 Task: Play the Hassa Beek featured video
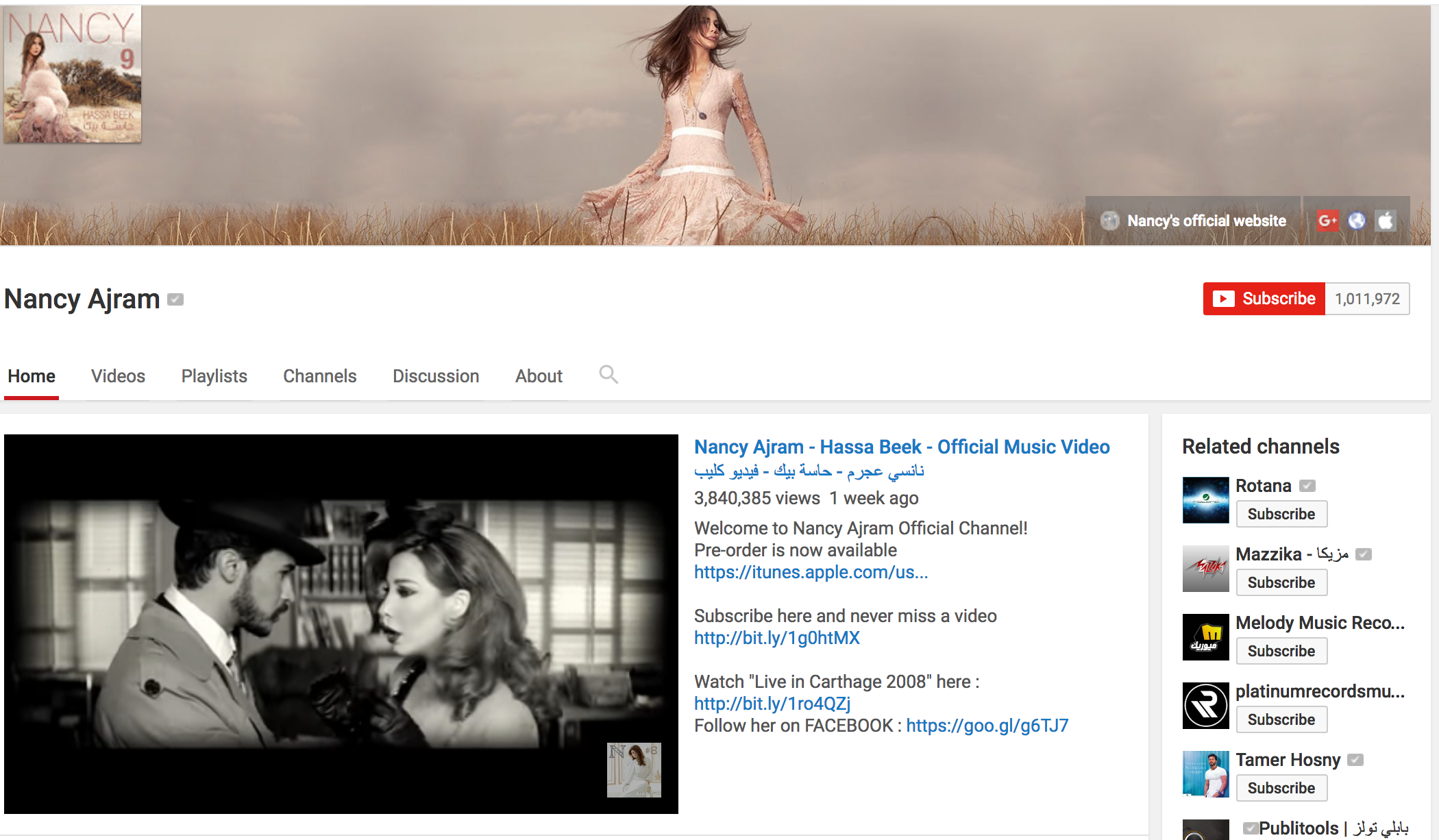341,624
